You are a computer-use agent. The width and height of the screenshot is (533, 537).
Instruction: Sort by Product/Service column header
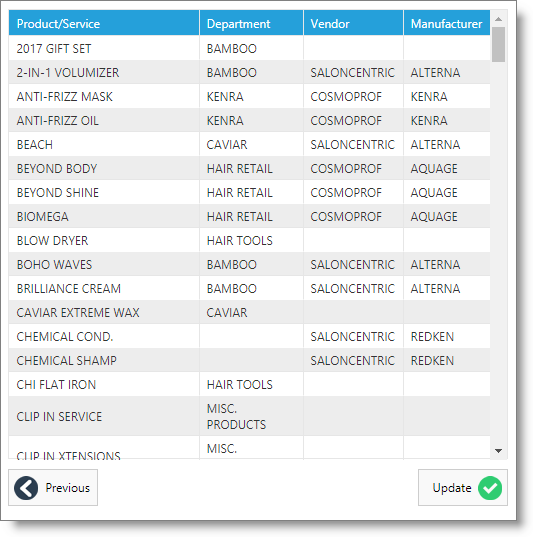pos(104,23)
